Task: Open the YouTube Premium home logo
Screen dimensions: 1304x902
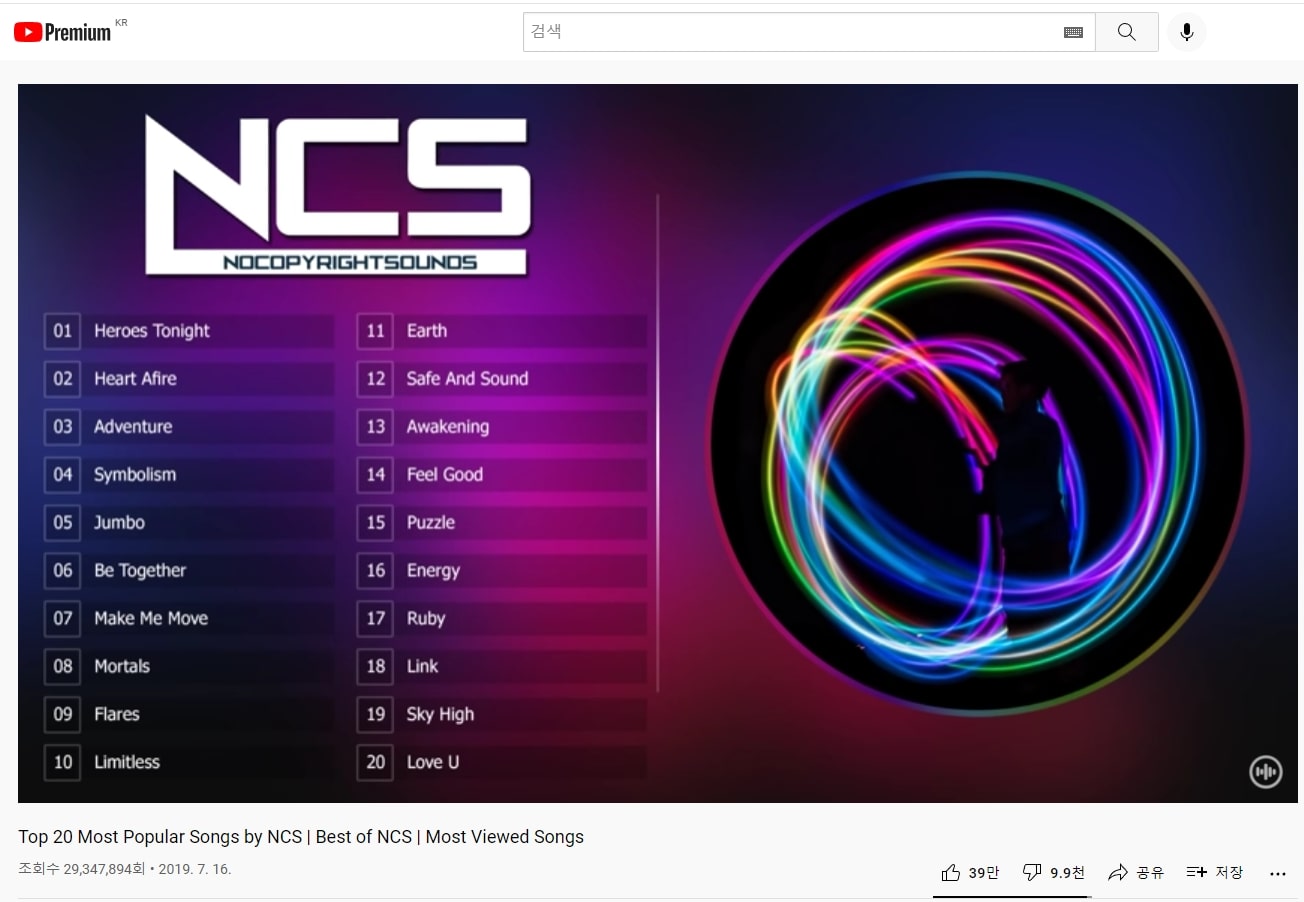Action: point(62,32)
